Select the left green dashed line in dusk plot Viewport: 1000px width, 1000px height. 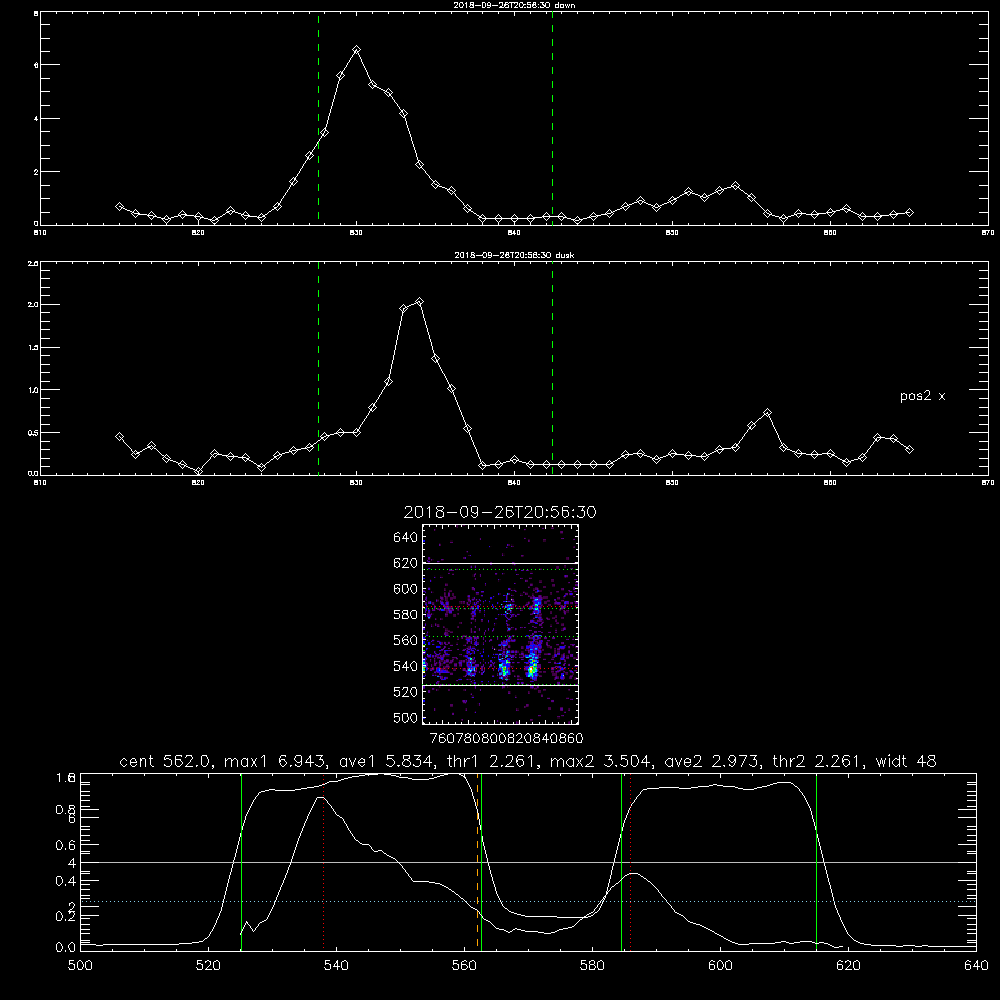(x=318, y=368)
